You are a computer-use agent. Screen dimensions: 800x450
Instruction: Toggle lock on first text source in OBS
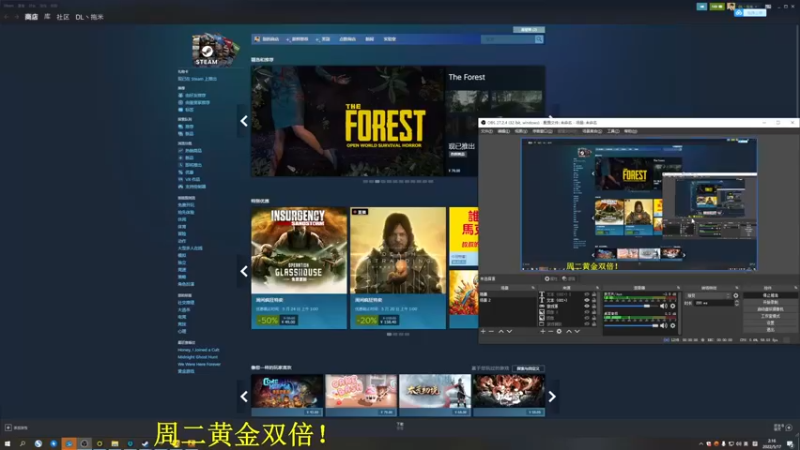[594, 294]
